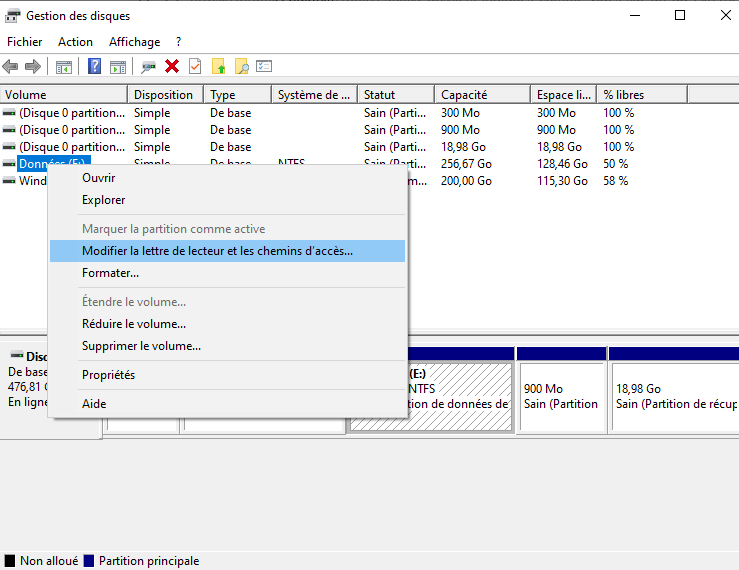Choose Explorer in the context menu

pyautogui.click(x=227, y=200)
